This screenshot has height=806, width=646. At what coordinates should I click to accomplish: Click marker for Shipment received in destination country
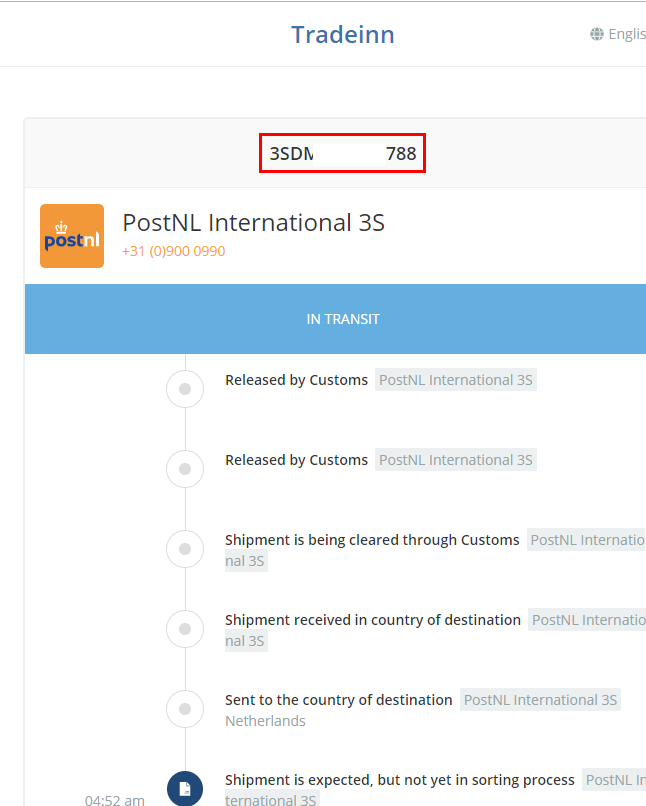pos(185,629)
